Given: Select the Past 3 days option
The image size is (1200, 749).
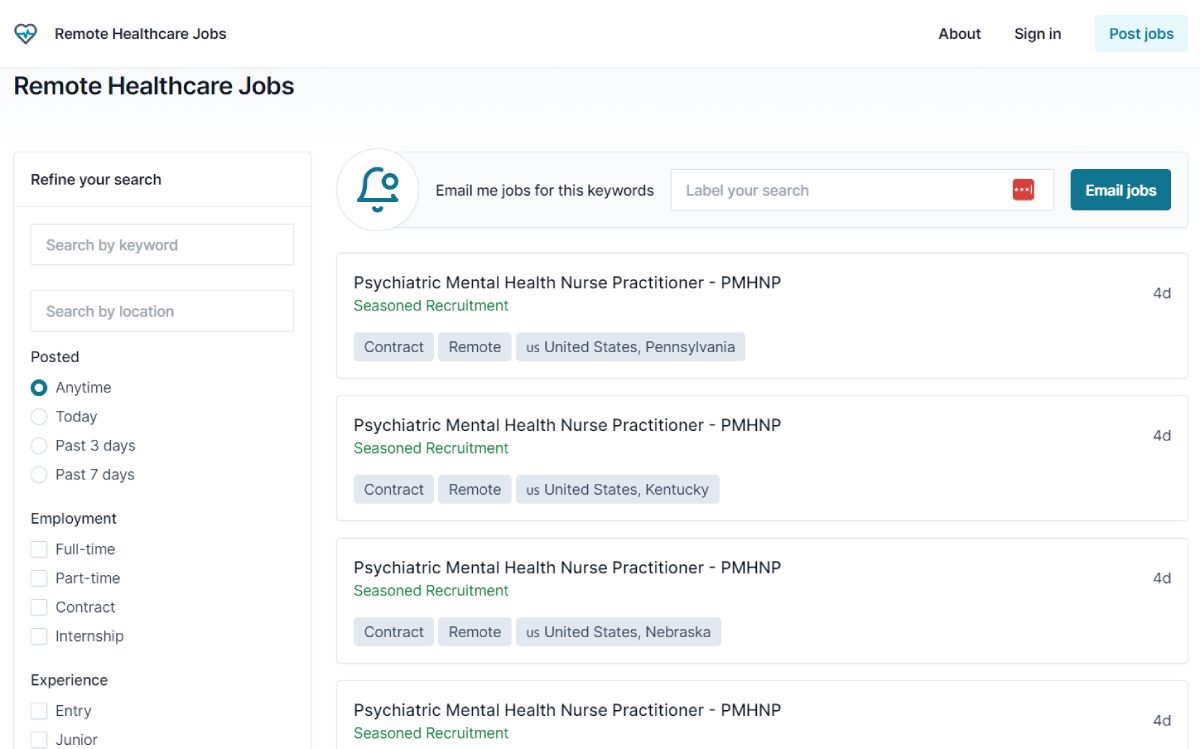Looking at the screenshot, I should (x=39, y=446).
